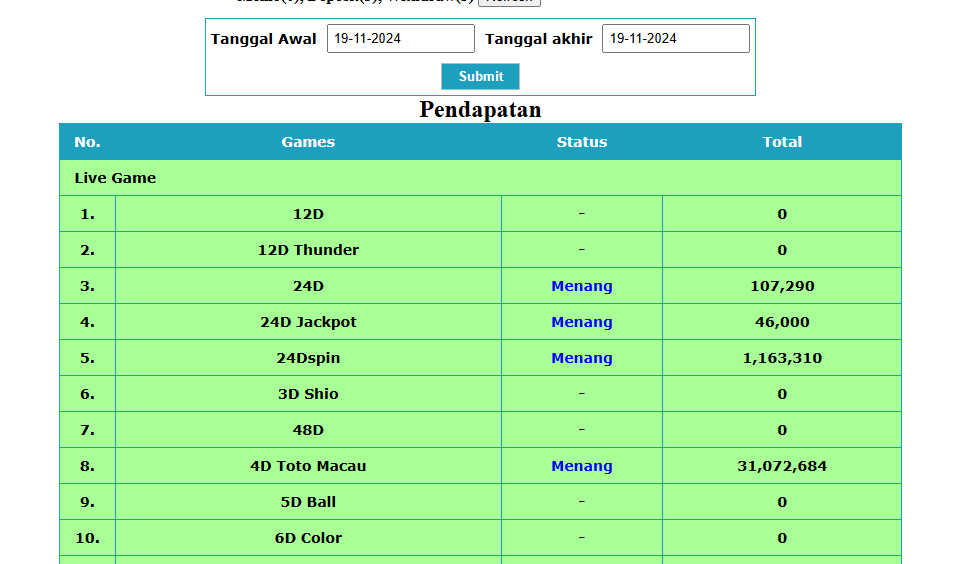The width and height of the screenshot is (963, 564).
Task: Click row number 8. cell
Action: pos(87,466)
